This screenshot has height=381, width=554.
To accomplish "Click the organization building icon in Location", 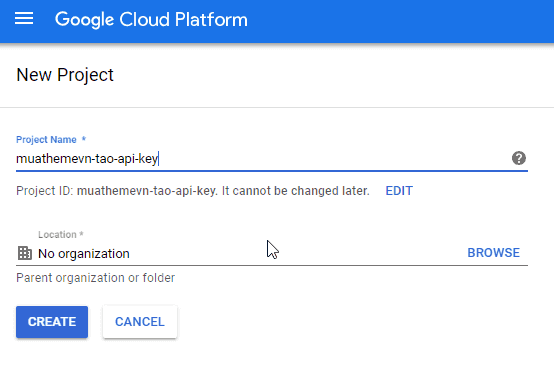I will click(25, 253).
